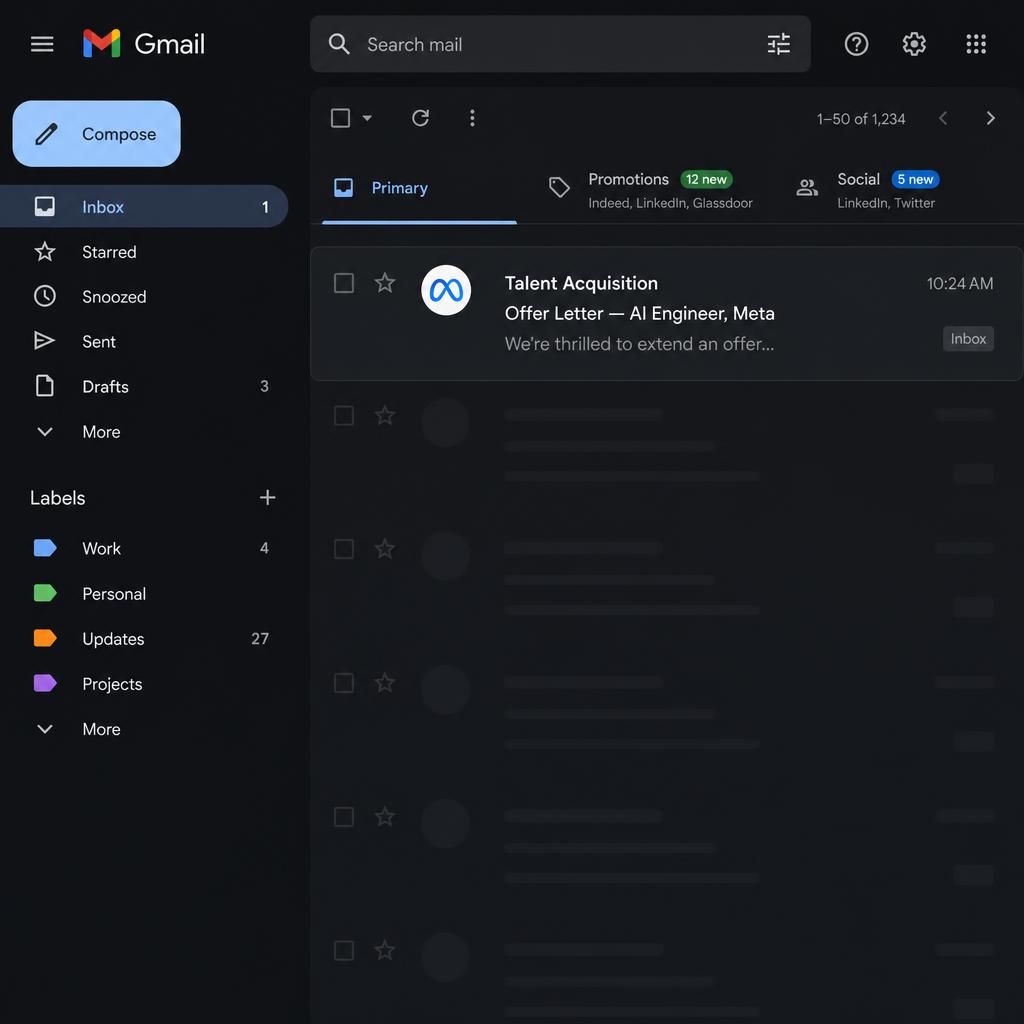Open the three-dot more options menu
Viewport: 1024px width, 1024px height.
[472, 118]
